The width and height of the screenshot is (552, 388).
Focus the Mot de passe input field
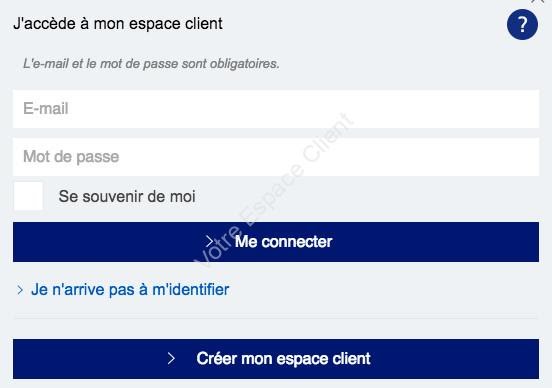tap(276, 157)
